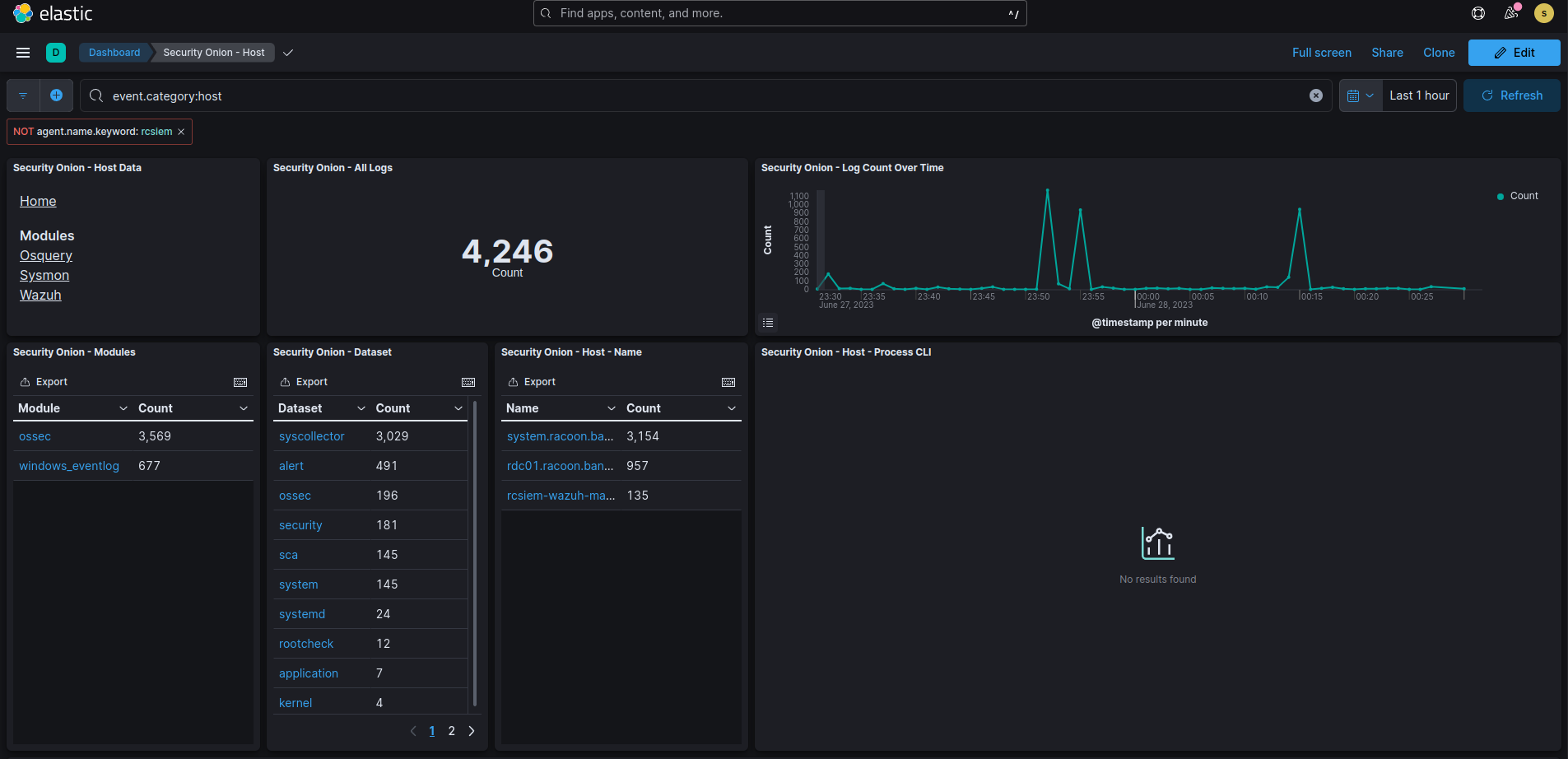The width and height of the screenshot is (1568, 759).
Task: Click the Refresh button
Action: click(x=1510, y=95)
